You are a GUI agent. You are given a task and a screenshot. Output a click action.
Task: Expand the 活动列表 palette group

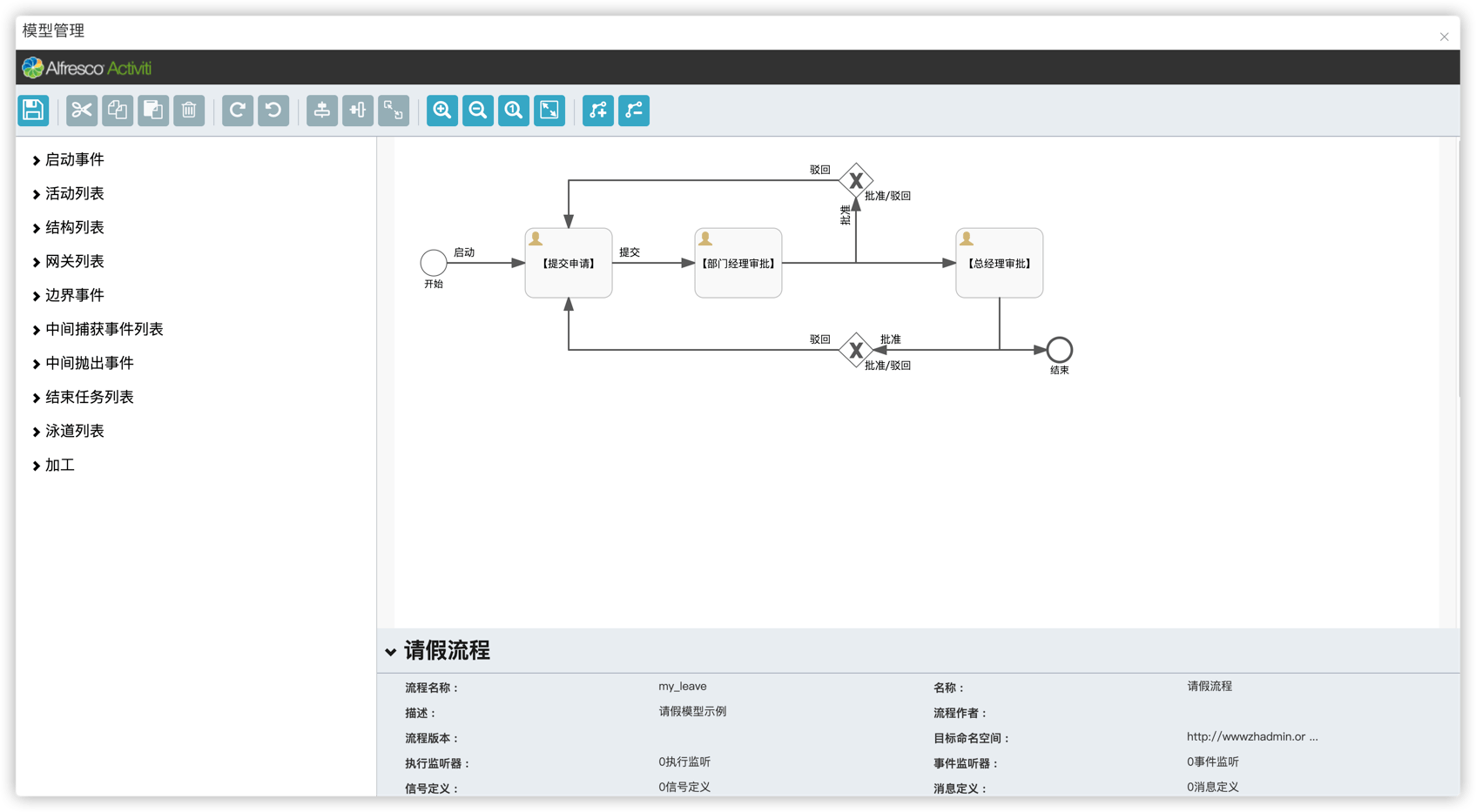coord(68,194)
